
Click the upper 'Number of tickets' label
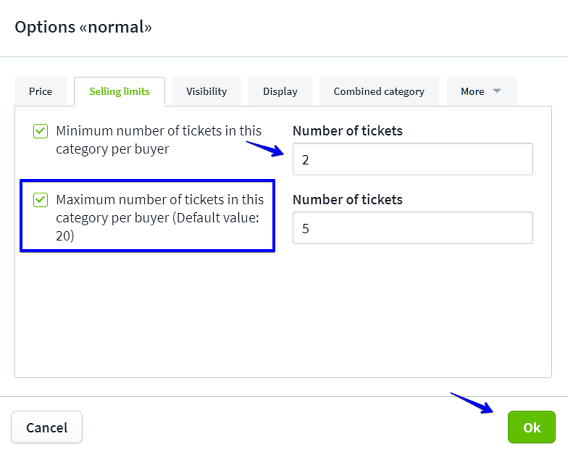point(347,131)
